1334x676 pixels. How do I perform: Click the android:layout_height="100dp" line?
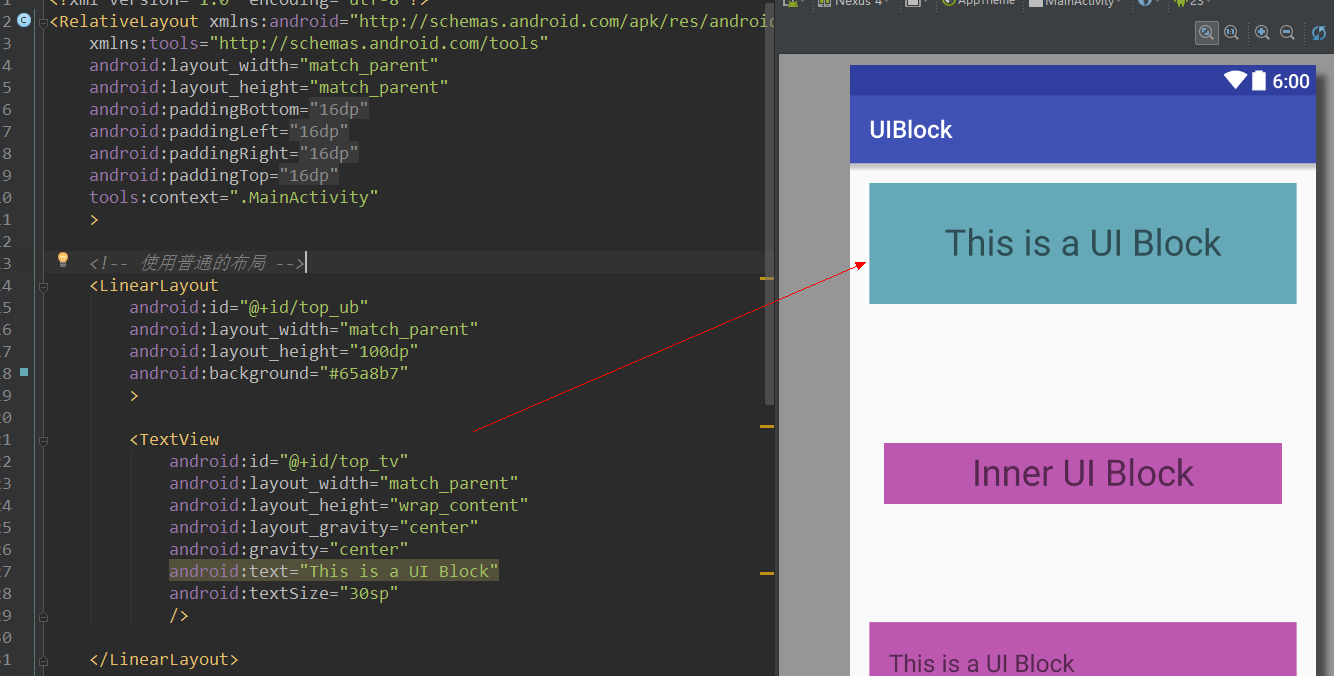(274, 351)
